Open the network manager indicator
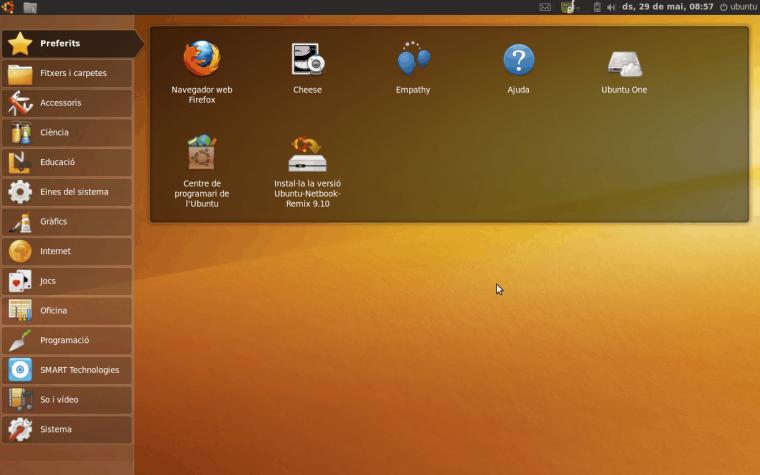Screen dimensions: 760x475 tap(569, 7)
